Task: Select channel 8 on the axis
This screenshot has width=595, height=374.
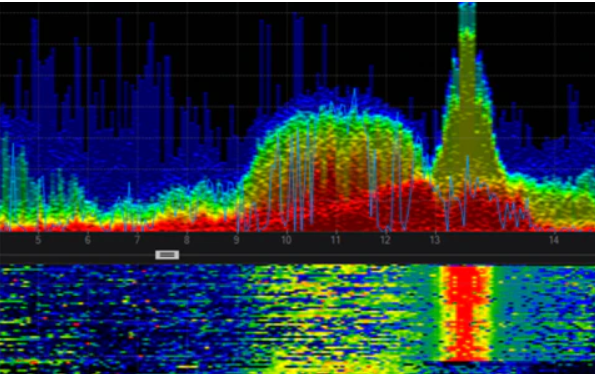Action: tap(187, 240)
